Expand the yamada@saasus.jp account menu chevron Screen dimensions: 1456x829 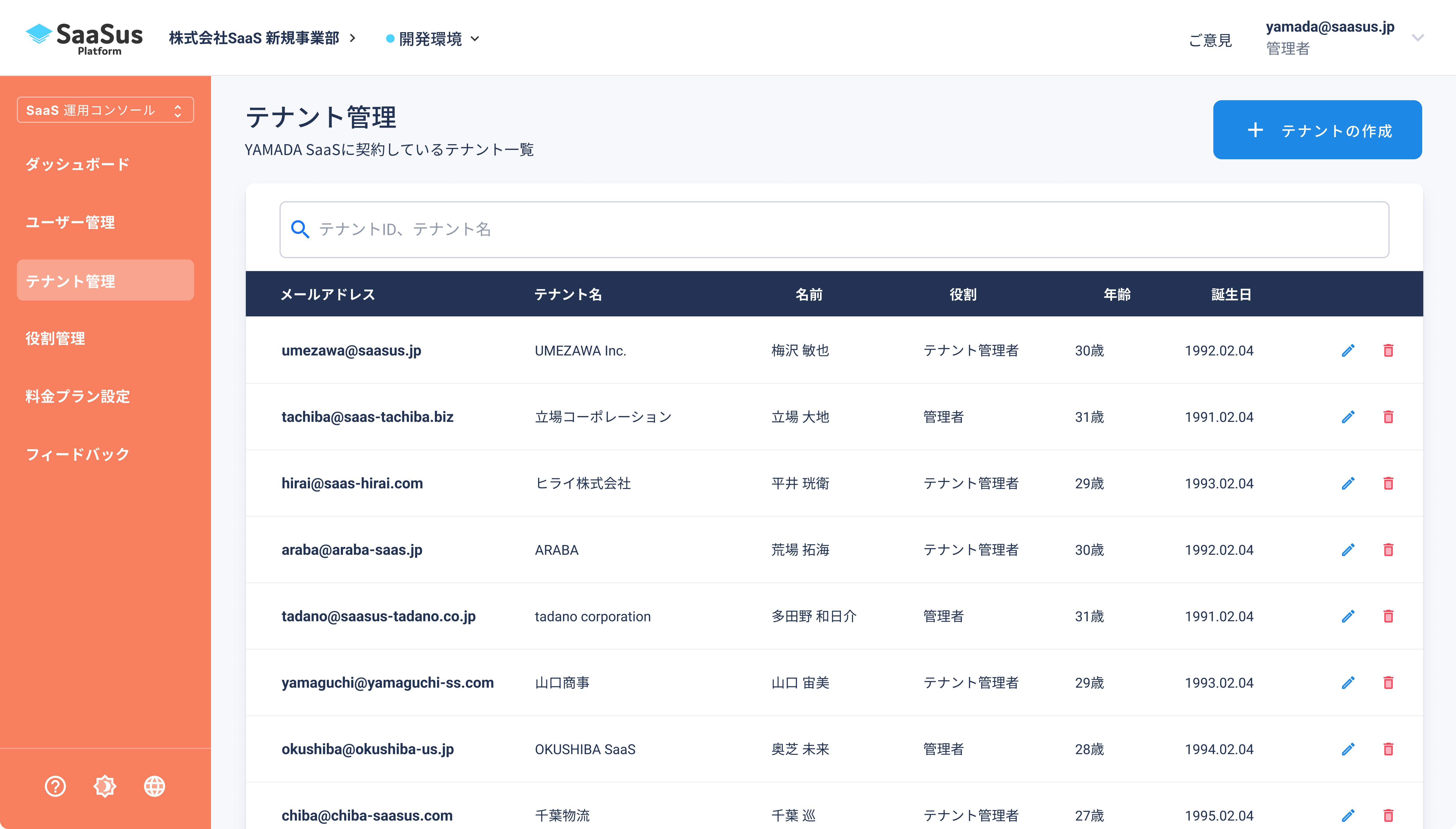point(1418,38)
